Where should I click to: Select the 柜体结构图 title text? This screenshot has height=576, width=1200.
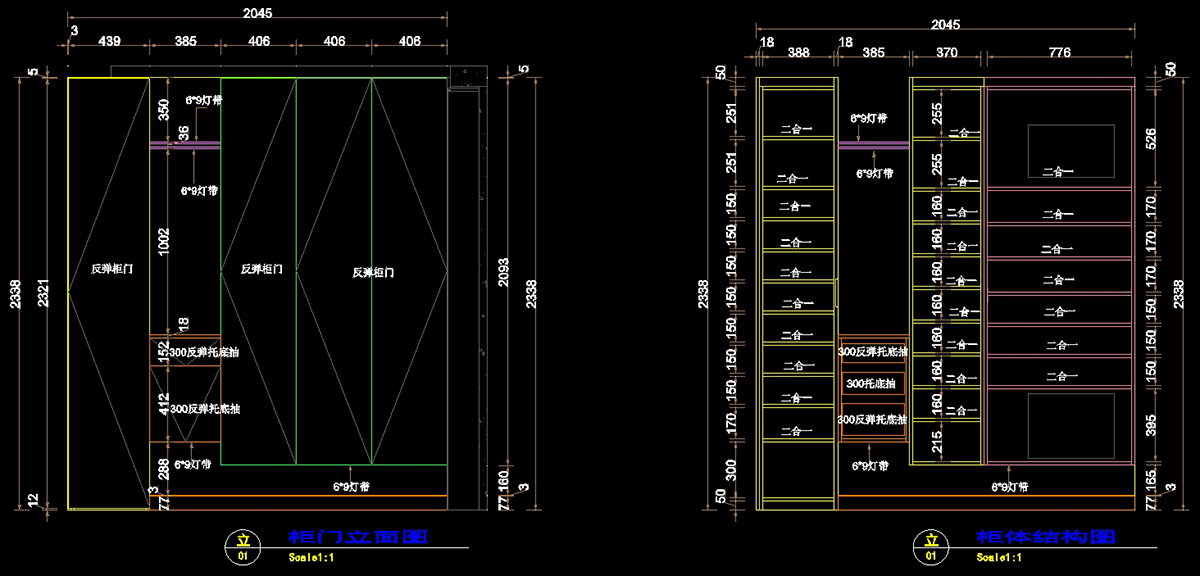pyautogui.click(x=1045, y=537)
